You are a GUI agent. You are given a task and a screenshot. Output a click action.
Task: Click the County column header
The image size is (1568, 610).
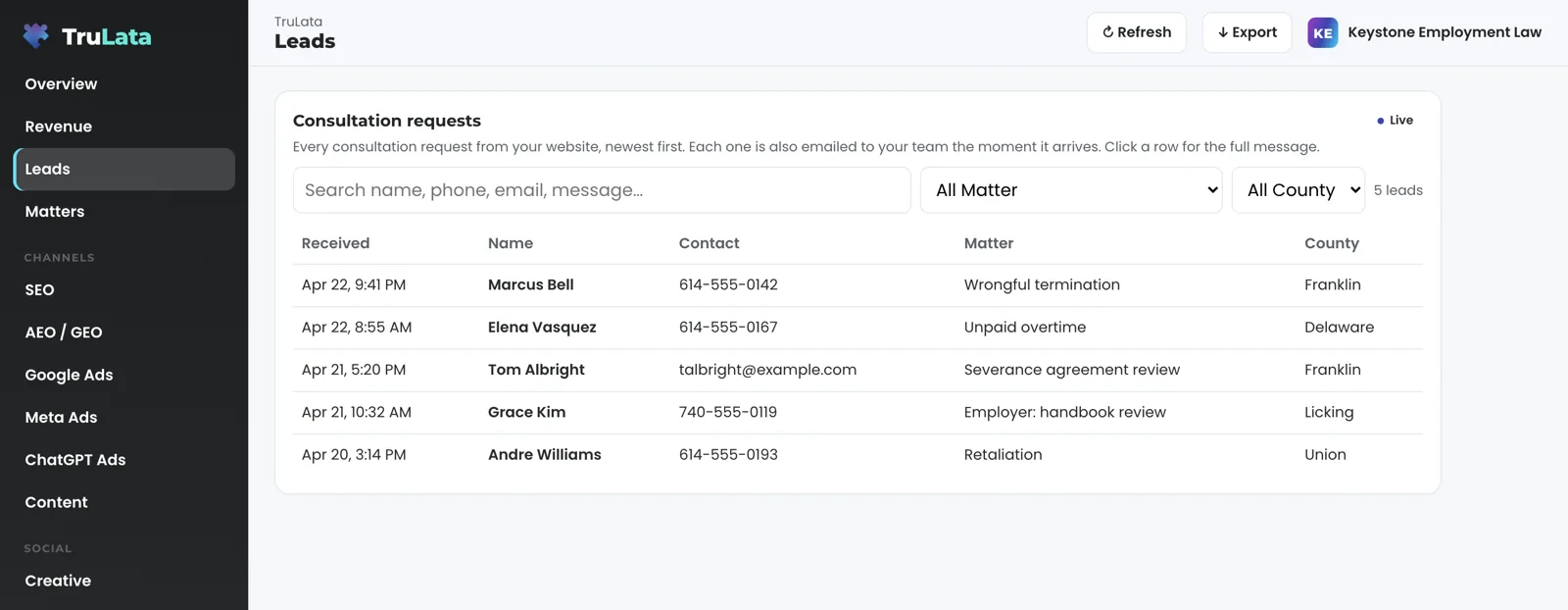click(1332, 243)
